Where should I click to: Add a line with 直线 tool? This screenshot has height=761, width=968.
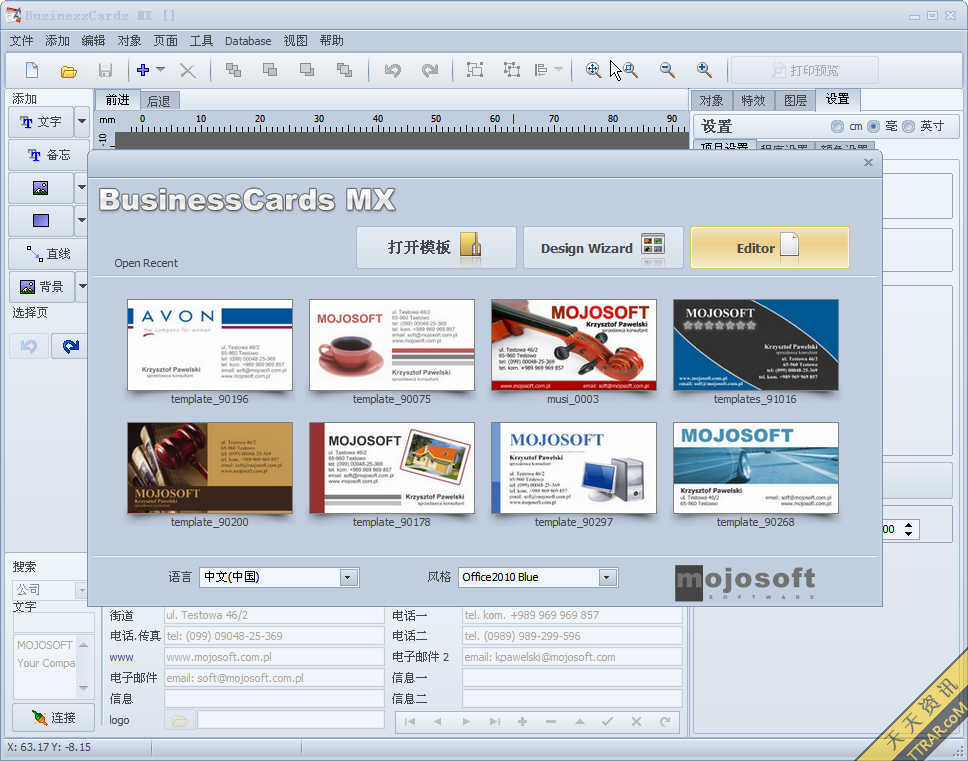48,254
